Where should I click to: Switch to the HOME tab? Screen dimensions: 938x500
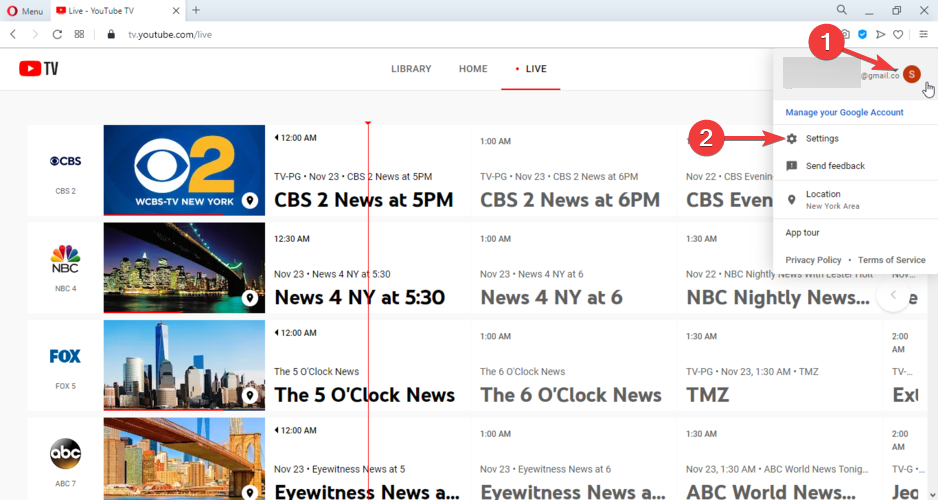pyautogui.click(x=473, y=69)
